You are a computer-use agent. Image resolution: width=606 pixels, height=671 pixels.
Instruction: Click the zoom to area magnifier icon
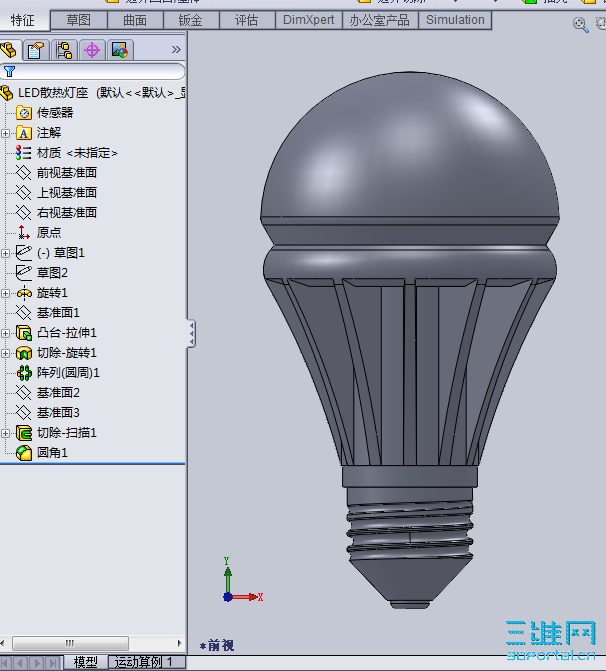pos(580,24)
